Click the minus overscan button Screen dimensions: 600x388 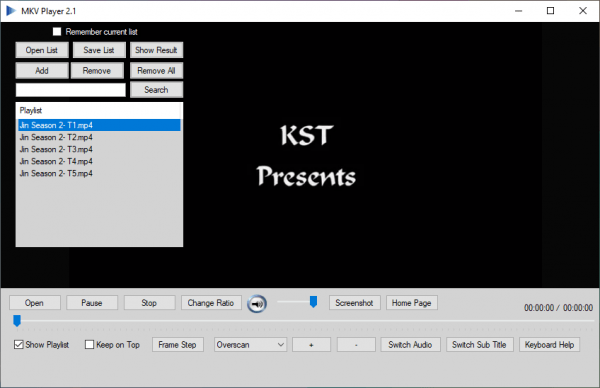[356, 344]
